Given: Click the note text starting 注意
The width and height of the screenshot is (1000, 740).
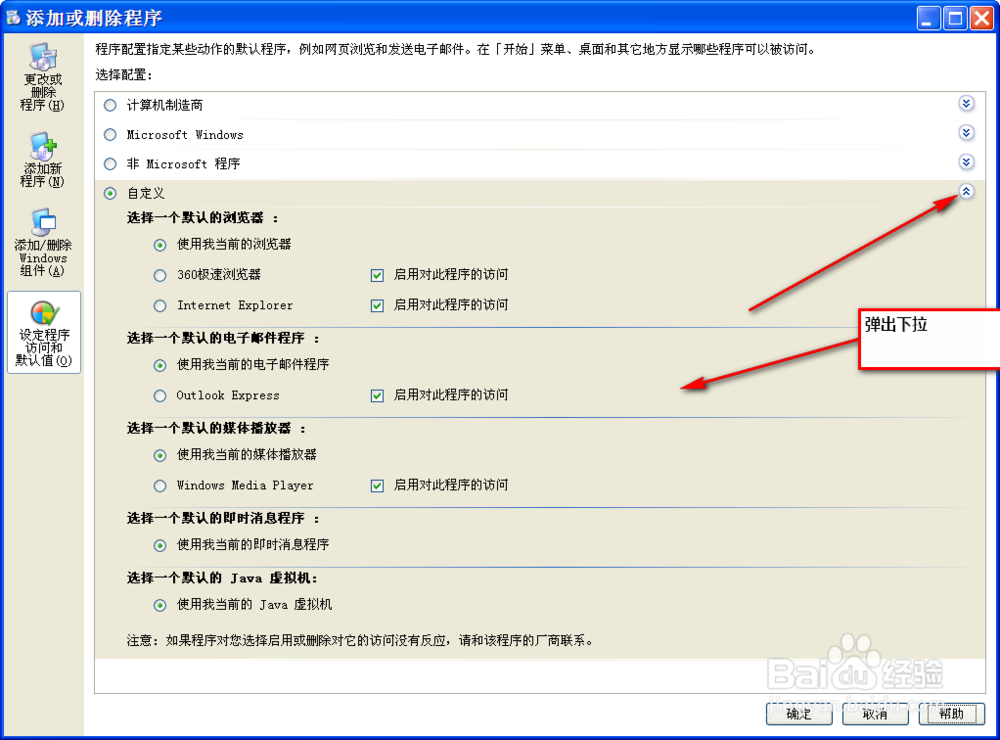Looking at the screenshot, I should click(x=360, y=640).
